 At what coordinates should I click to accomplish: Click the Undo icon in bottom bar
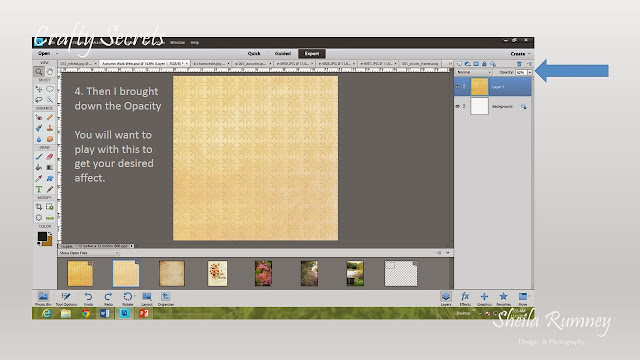coord(88,298)
